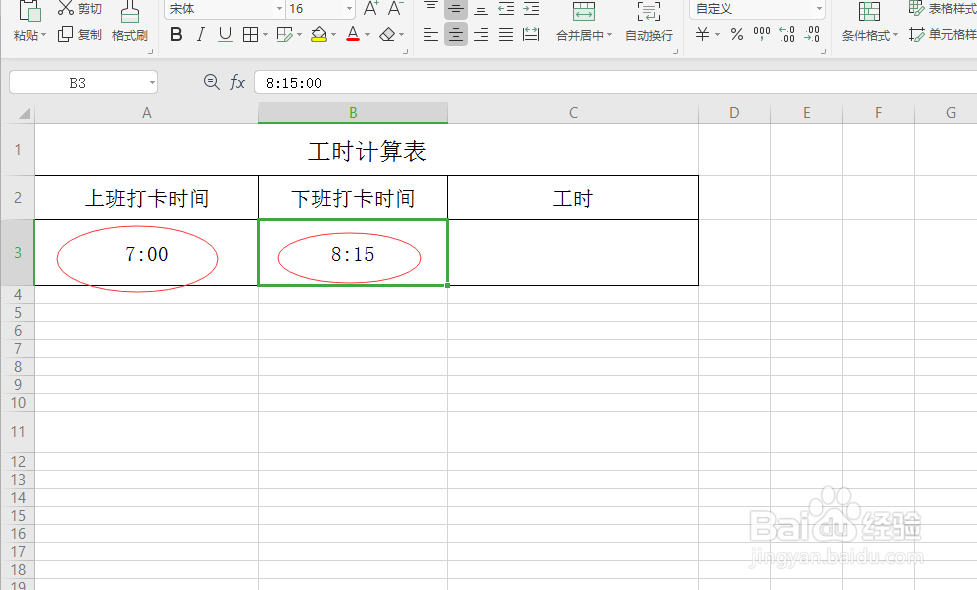The width and height of the screenshot is (977, 590).
Task: Decrease font size with A- icon
Action: [x=395, y=9]
